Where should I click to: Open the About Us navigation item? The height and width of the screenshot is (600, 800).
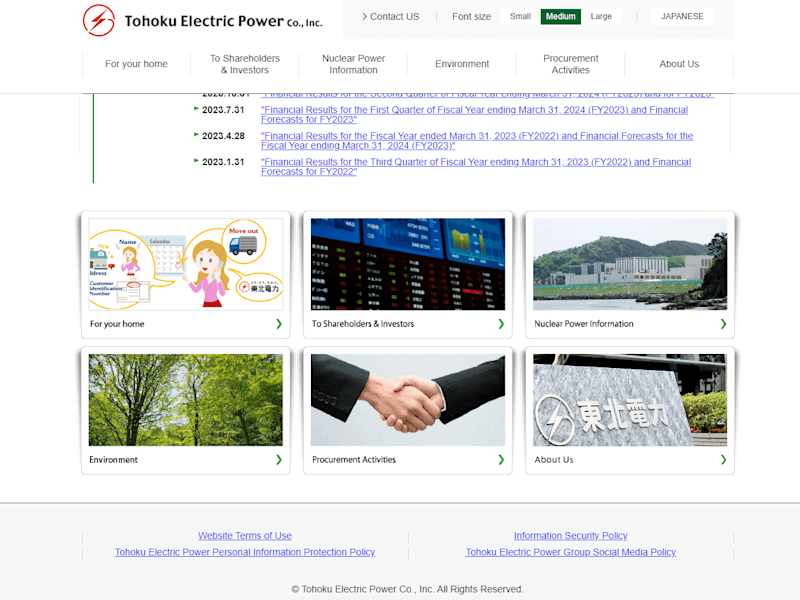[679, 64]
